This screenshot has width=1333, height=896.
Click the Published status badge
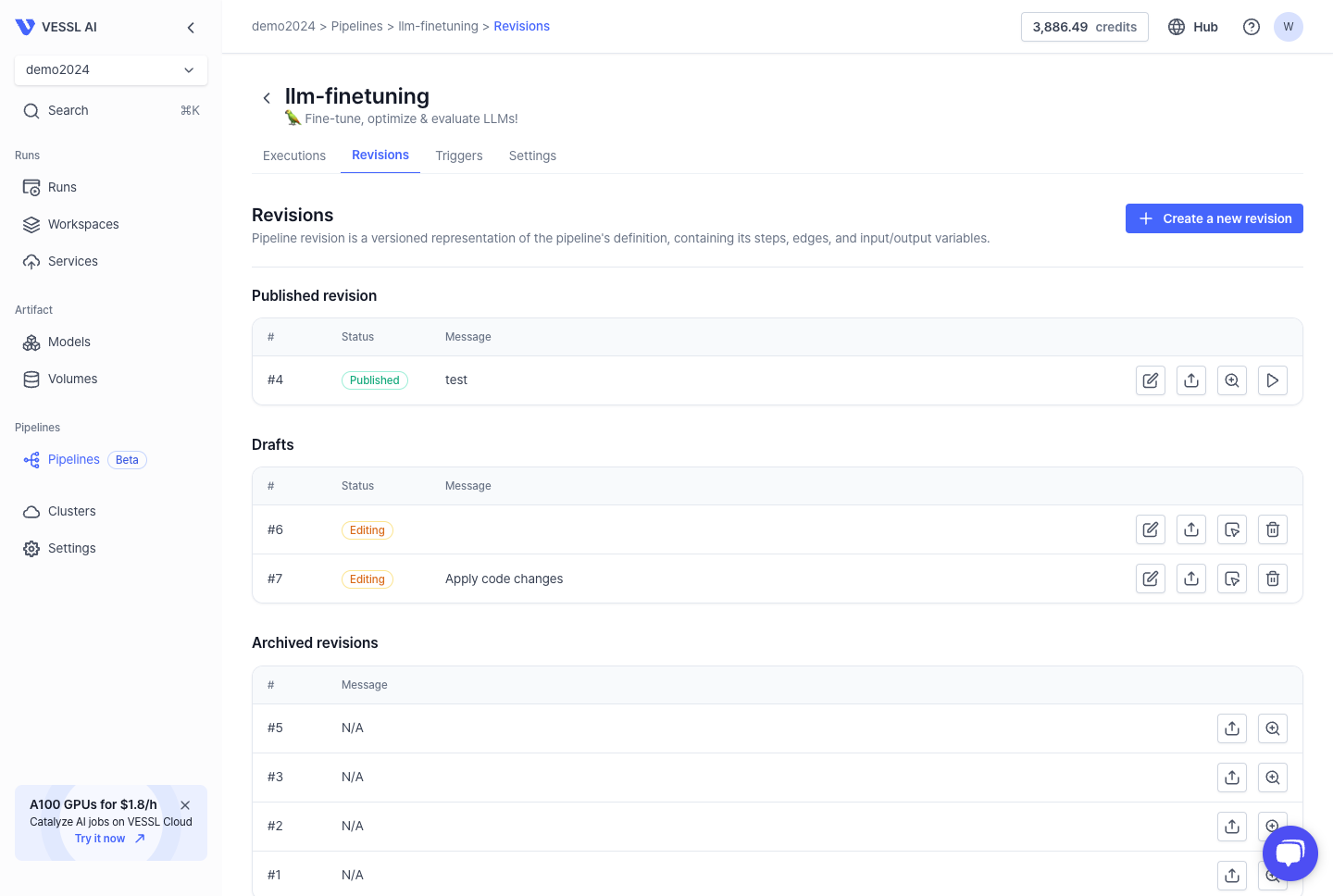[375, 380]
